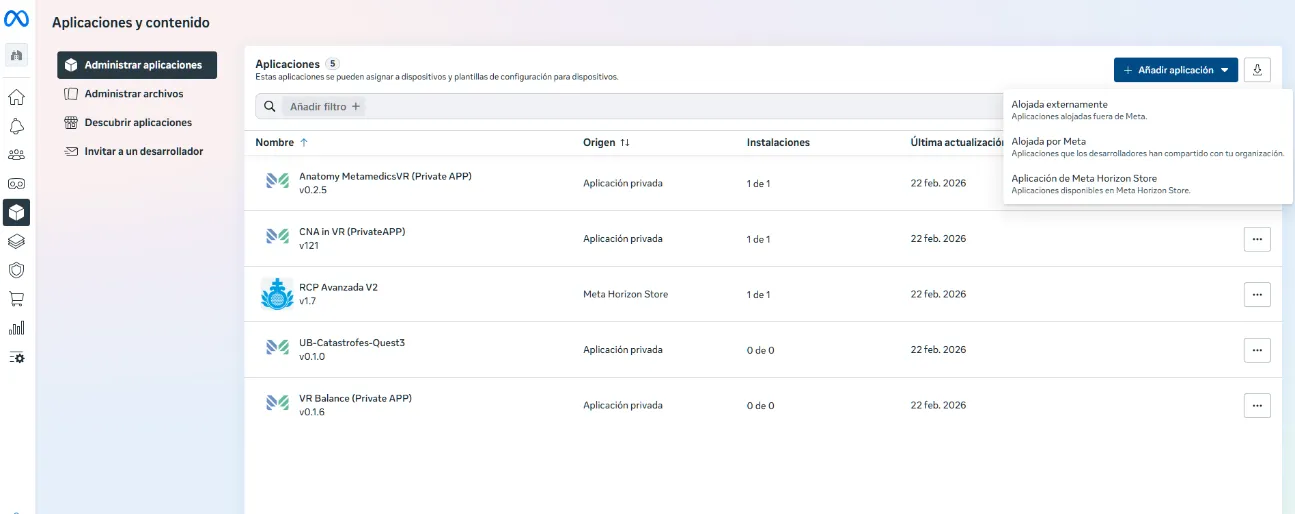Open Invitar a un desarrollador
The image size is (1295, 514).
137,151
